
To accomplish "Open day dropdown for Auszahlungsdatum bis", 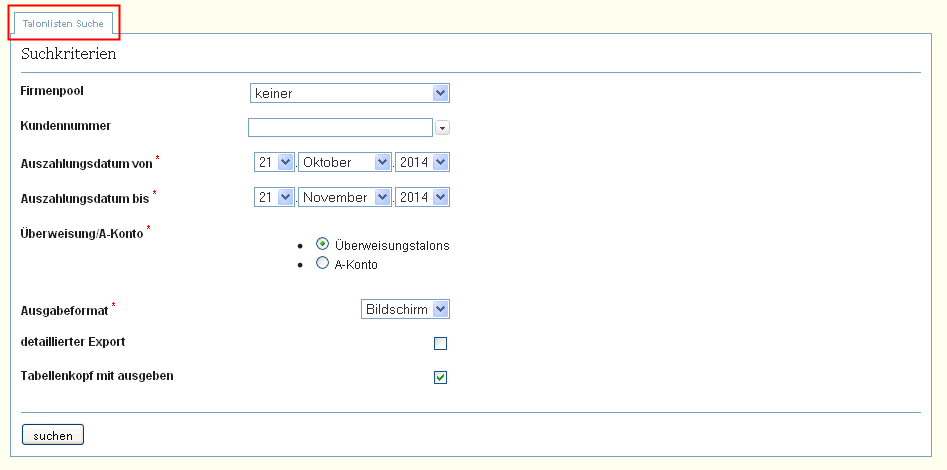I will click(274, 197).
